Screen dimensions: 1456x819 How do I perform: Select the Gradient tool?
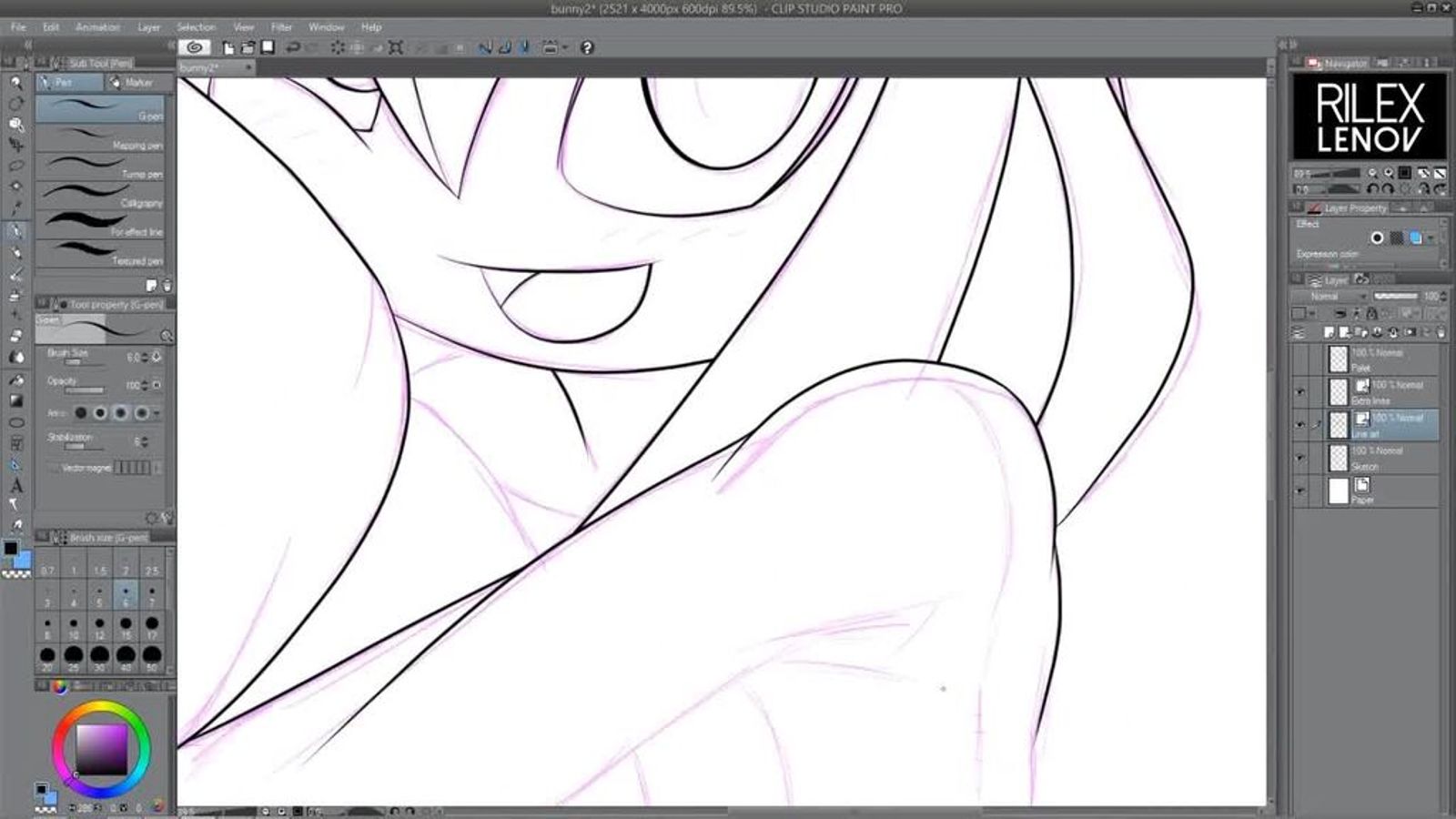tap(15, 400)
